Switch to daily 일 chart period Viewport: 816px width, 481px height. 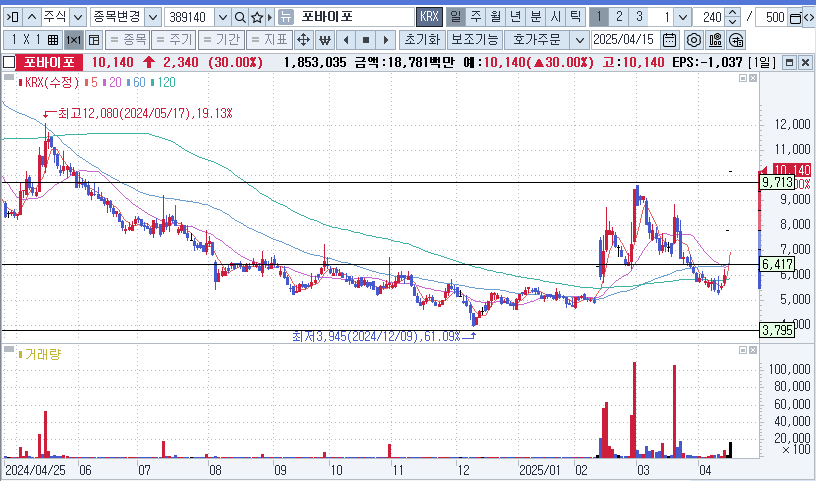(x=455, y=17)
